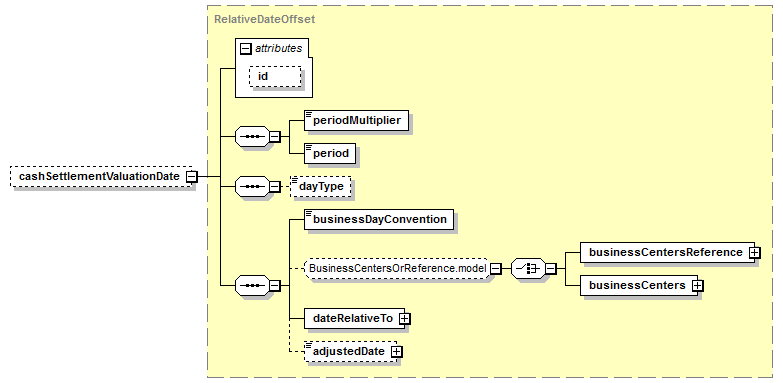Click the sequence icon beside periodMultiplier
Screen dimensions: 783x383
point(252,136)
